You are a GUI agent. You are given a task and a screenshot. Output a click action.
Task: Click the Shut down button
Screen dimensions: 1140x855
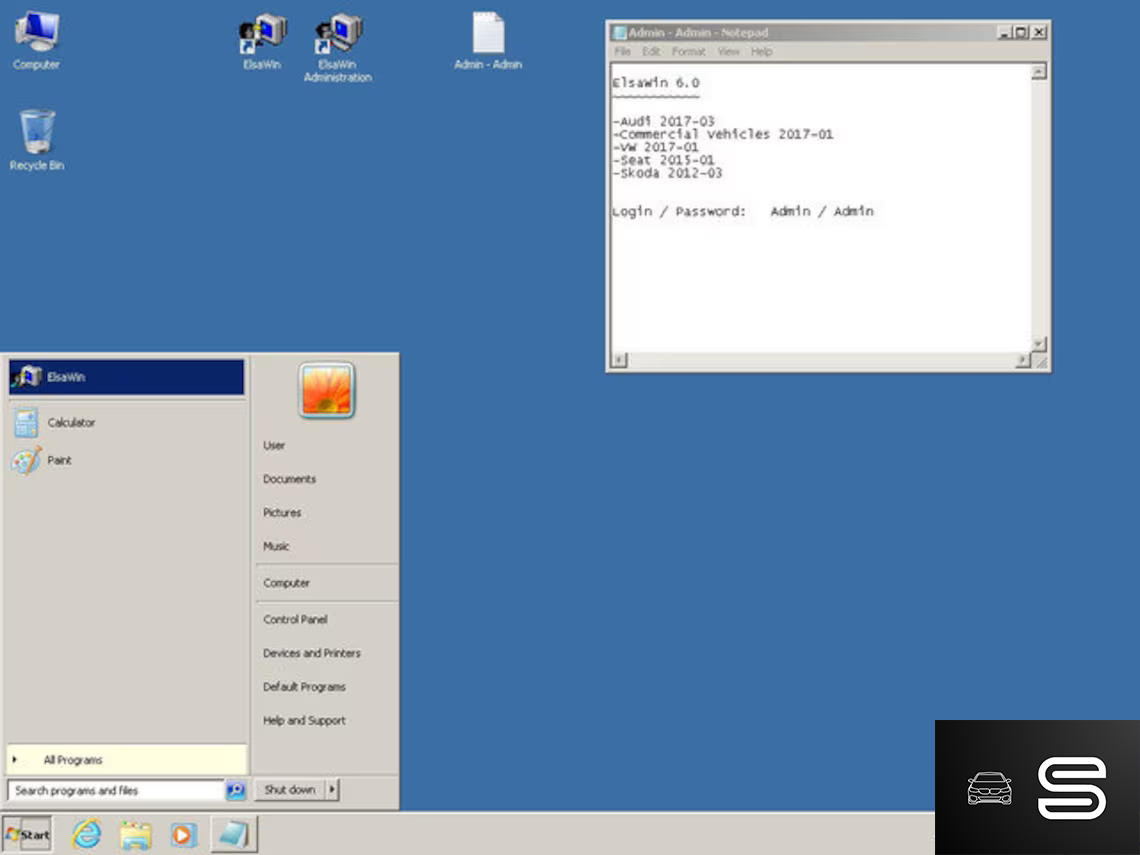click(289, 790)
